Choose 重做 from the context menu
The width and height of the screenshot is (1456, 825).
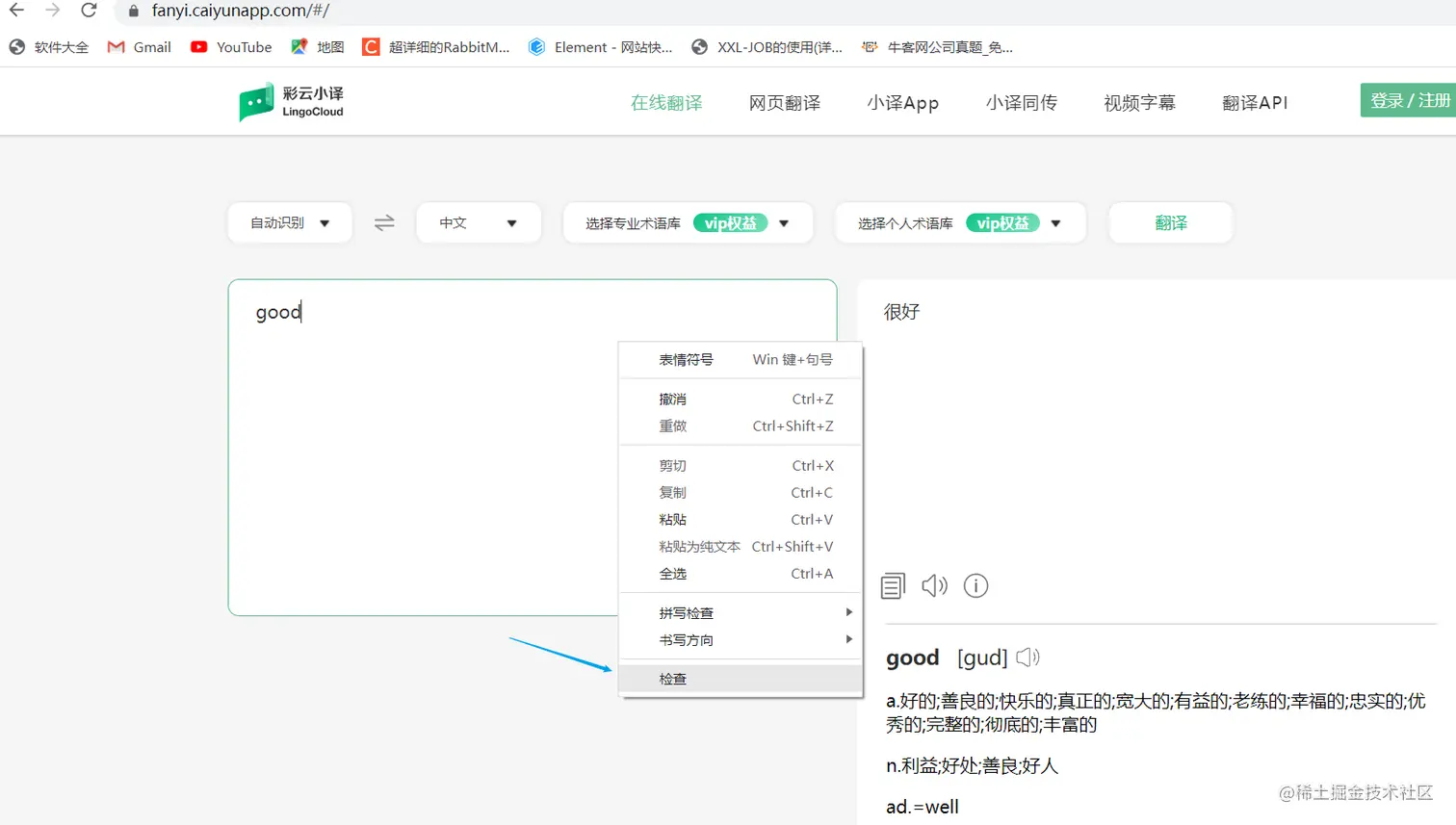(741, 425)
